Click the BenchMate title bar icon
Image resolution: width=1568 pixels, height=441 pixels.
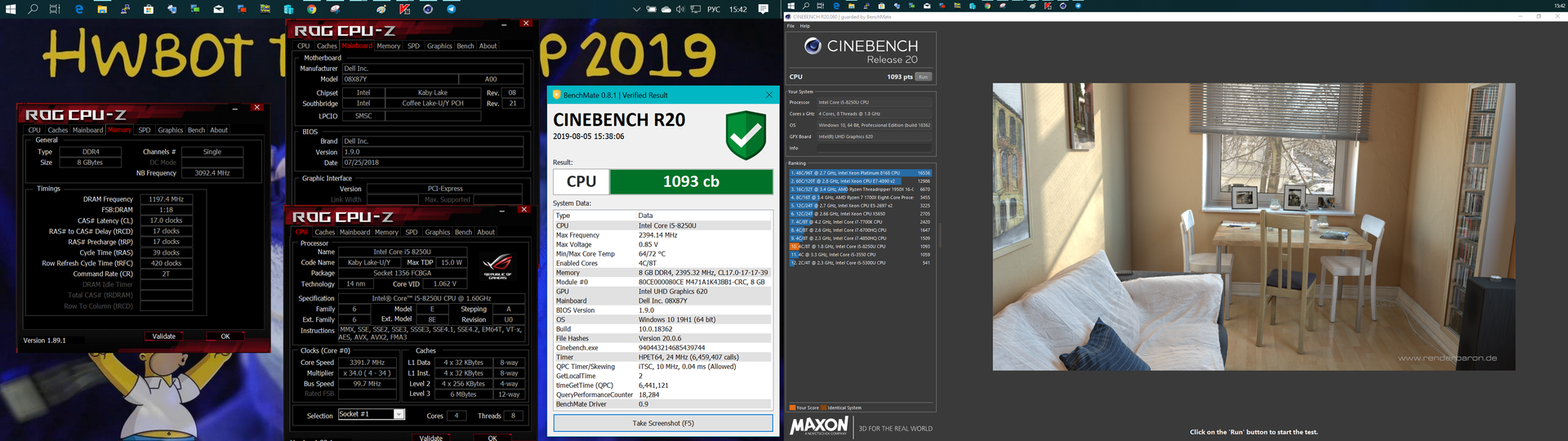(x=557, y=95)
